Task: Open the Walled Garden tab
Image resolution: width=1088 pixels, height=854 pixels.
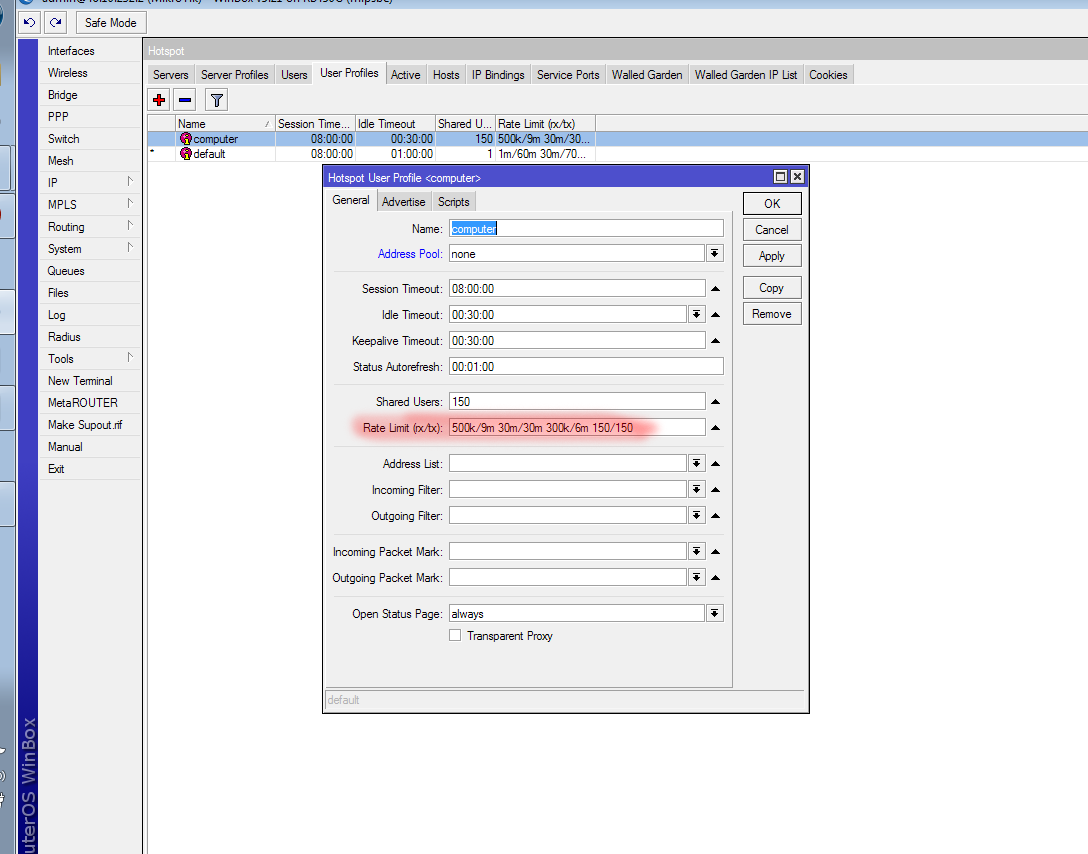Action: 647,75
